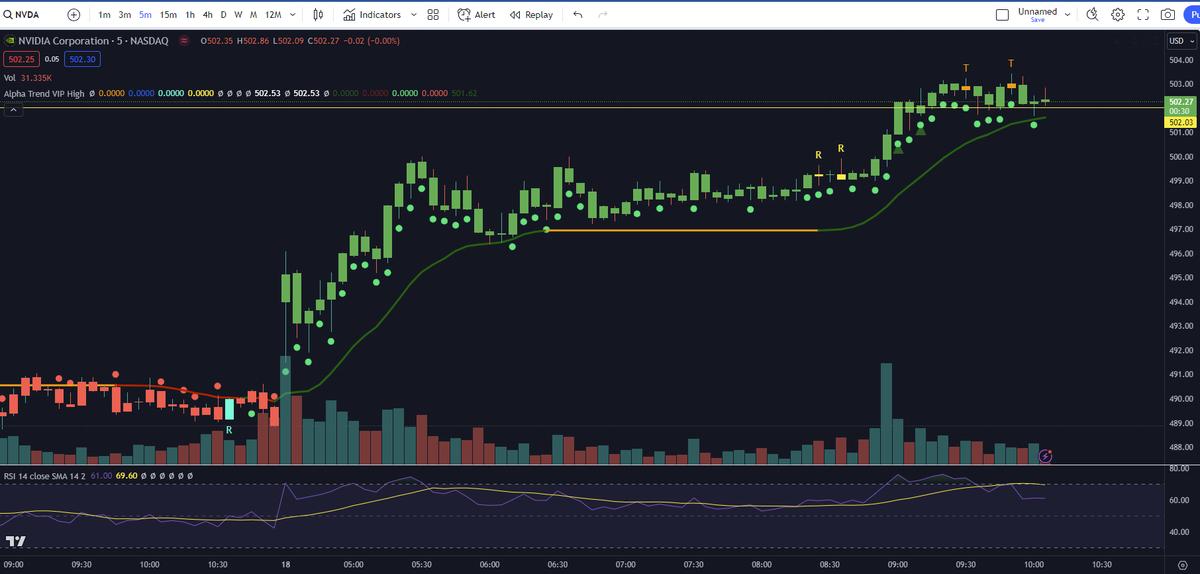Click the 80.00 RSI scale label

coord(1180,468)
